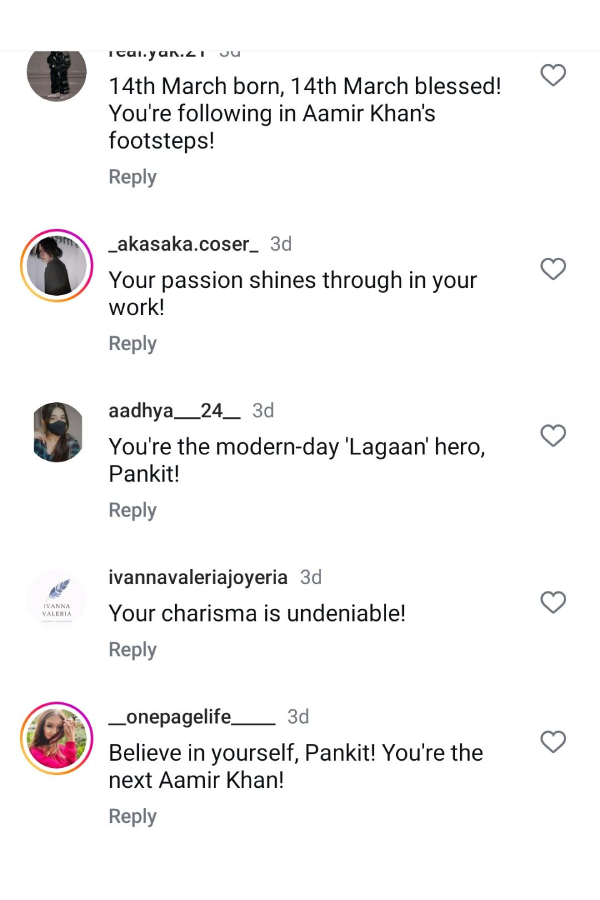This screenshot has height=900, width=600.
Task: Select the 'Your charisma is undeniable!' comment text
Action: pos(257,613)
